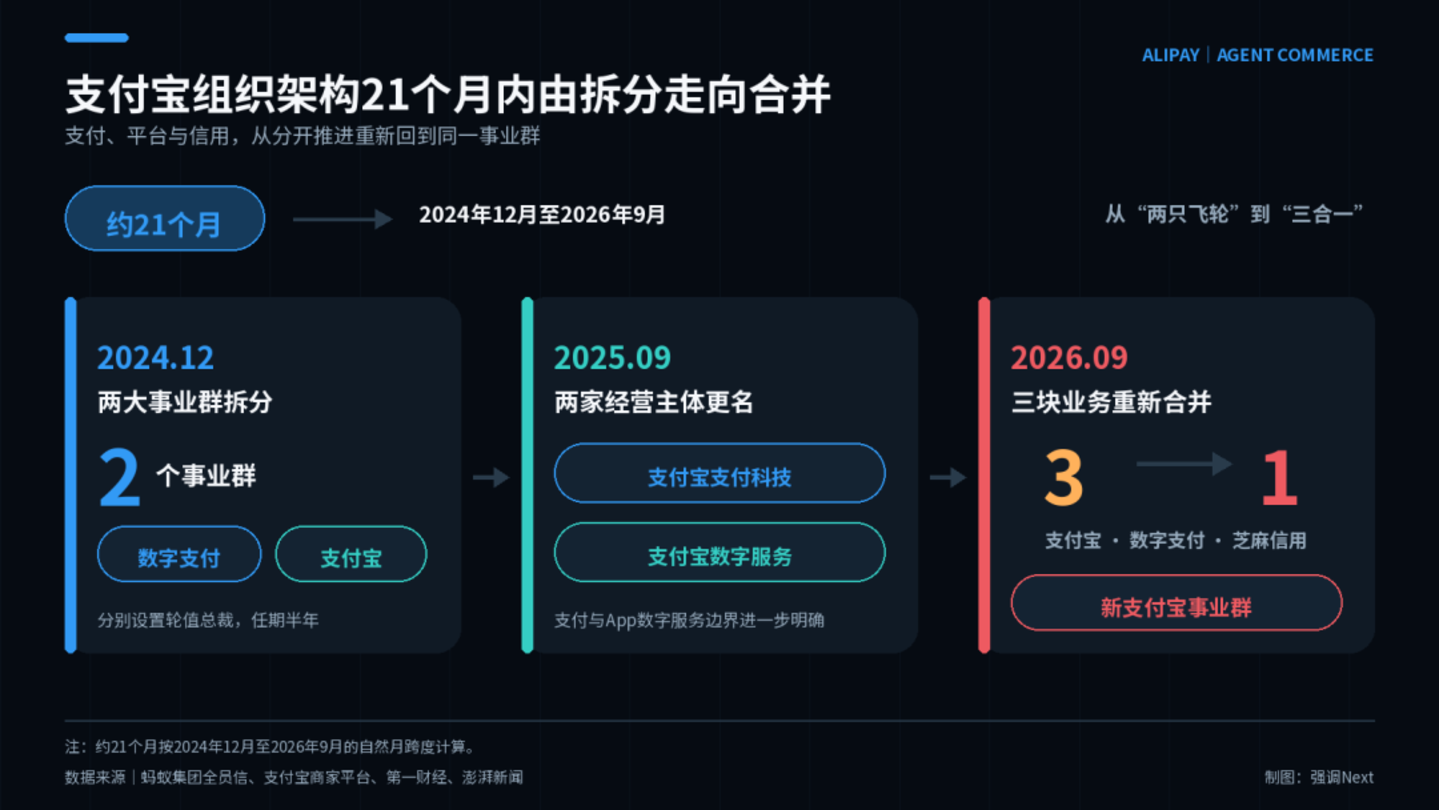This screenshot has height=810, width=1439.
Task: Click the large blue number 2
Action: [x=119, y=478]
